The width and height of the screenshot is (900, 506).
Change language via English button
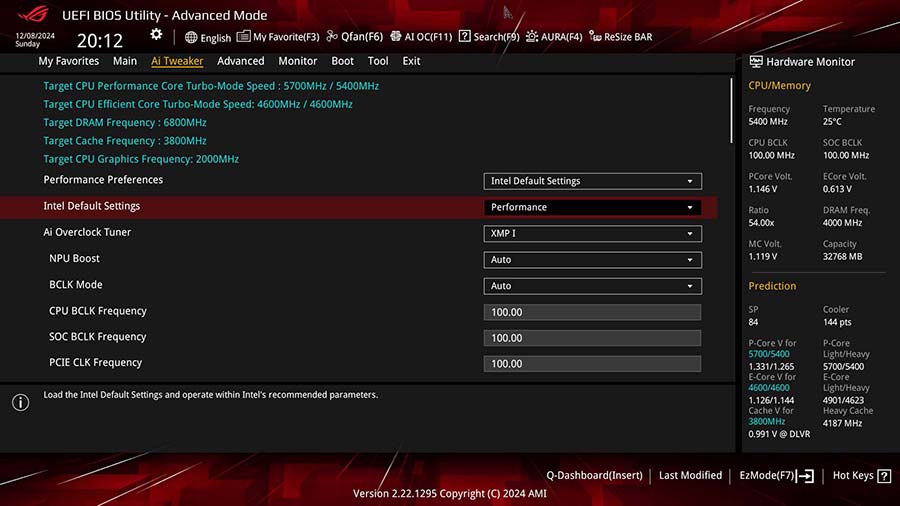(x=208, y=38)
